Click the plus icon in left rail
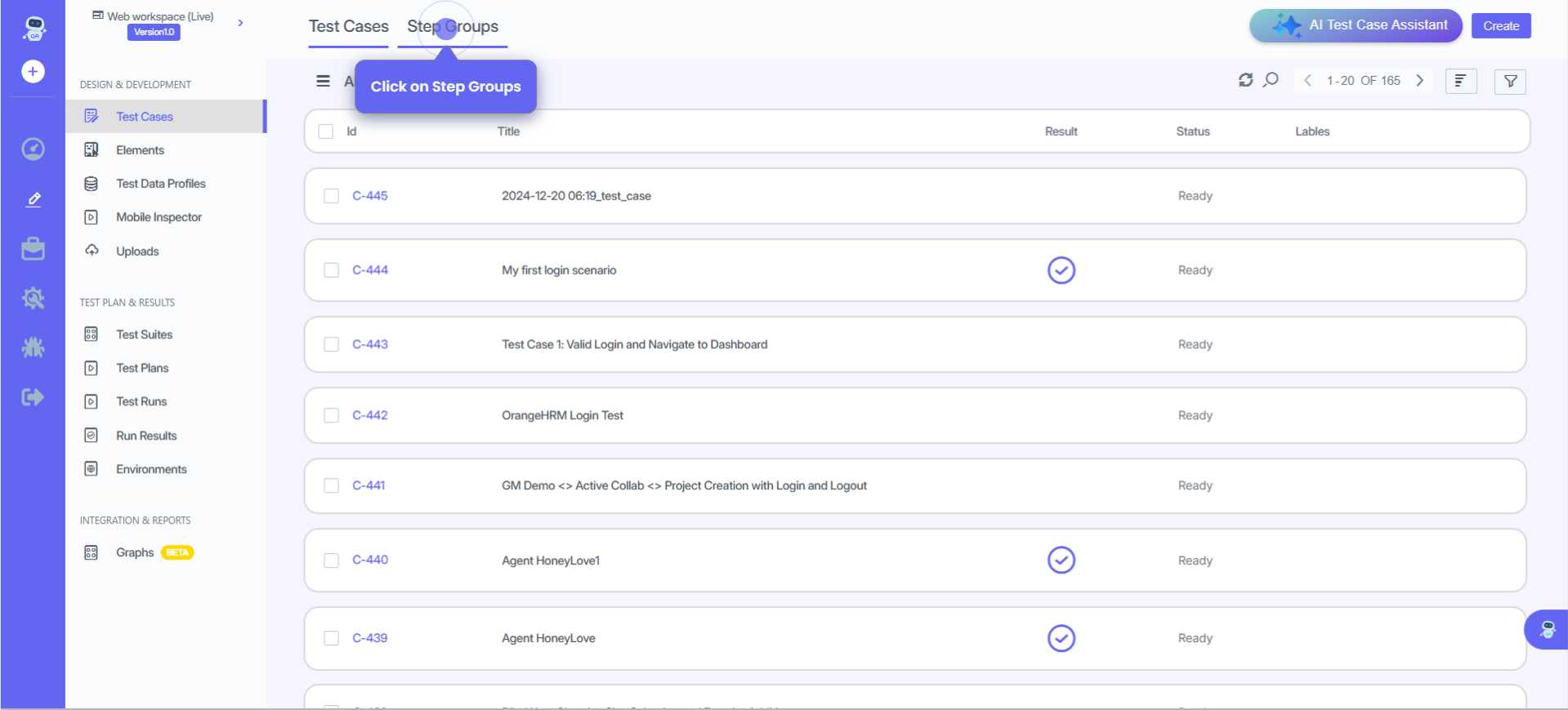This screenshot has width=1568, height=710. tap(33, 72)
